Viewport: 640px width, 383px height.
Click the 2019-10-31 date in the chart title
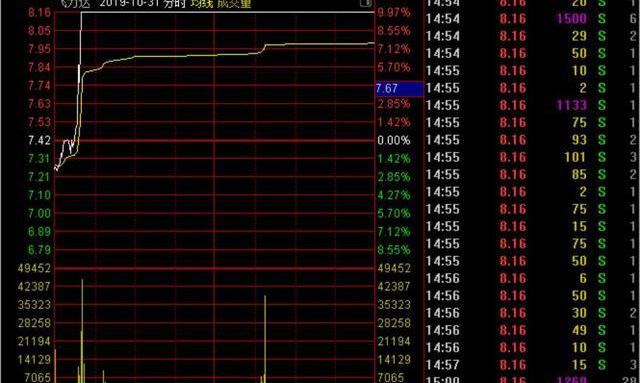click(130, 4)
